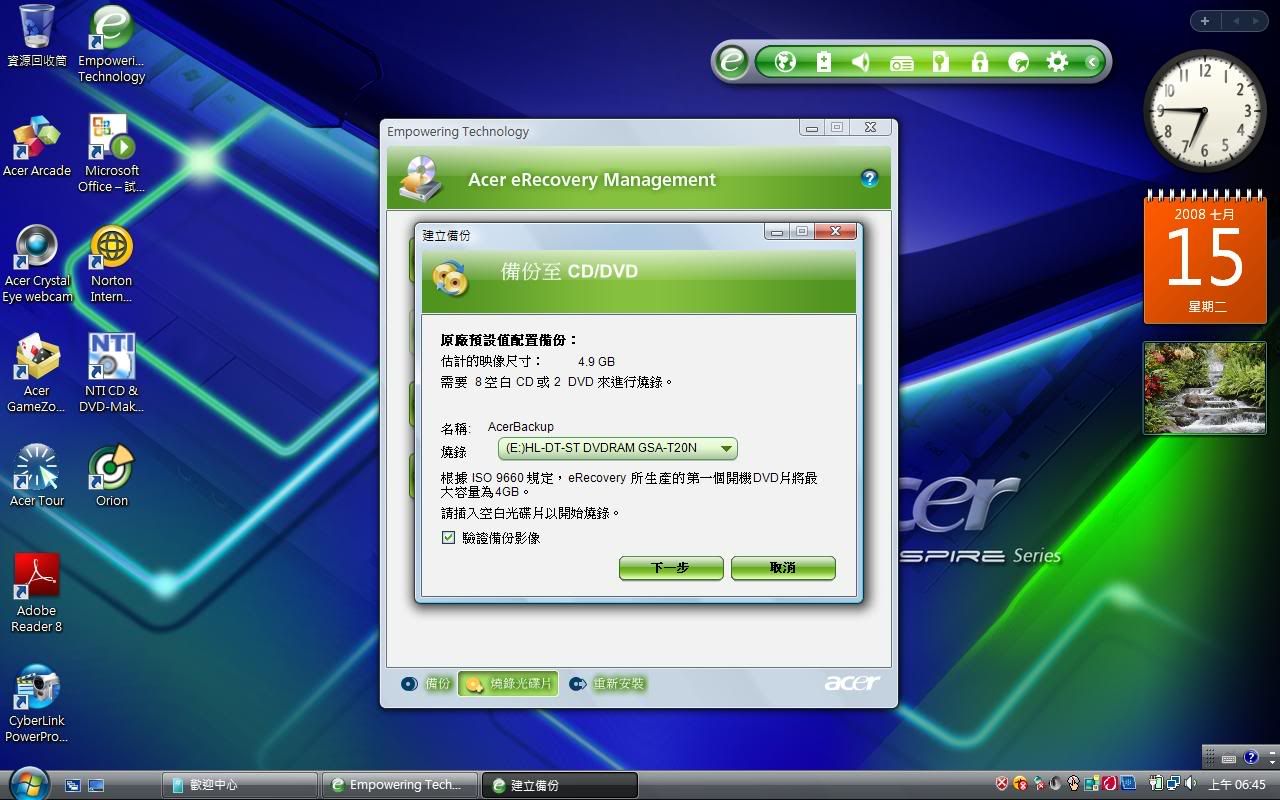Select the Acer Arcade desktop icon
Viewport: 1280px width, 800px height.
coord(37,147)
